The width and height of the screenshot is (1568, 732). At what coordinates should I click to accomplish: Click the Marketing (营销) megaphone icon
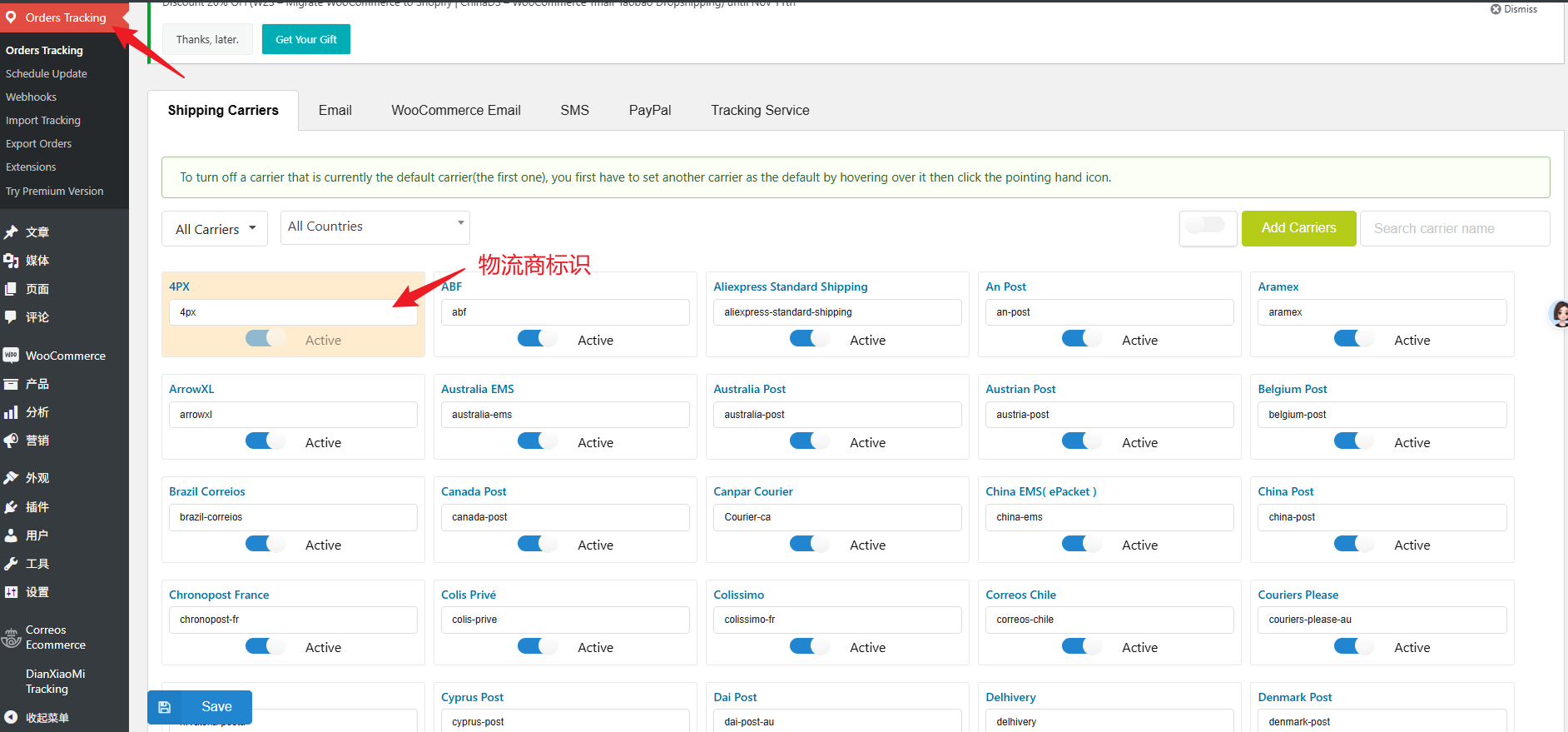tap(11, 441)
